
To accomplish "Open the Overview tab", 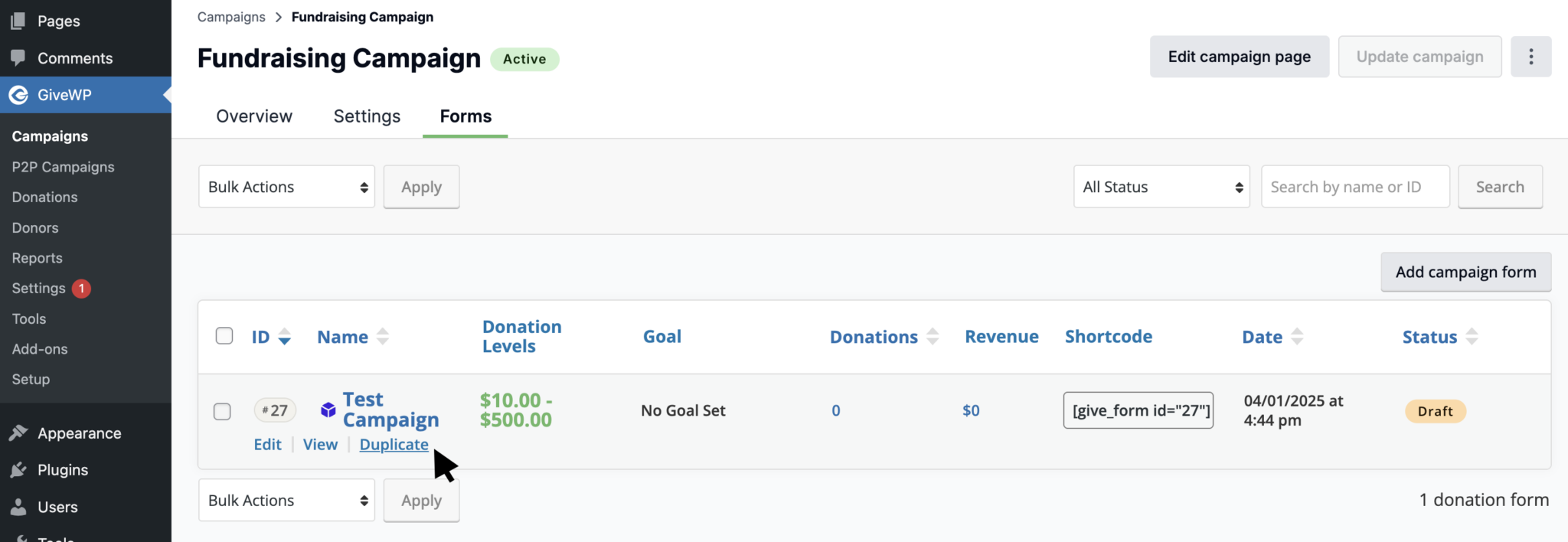I will 253,116.
